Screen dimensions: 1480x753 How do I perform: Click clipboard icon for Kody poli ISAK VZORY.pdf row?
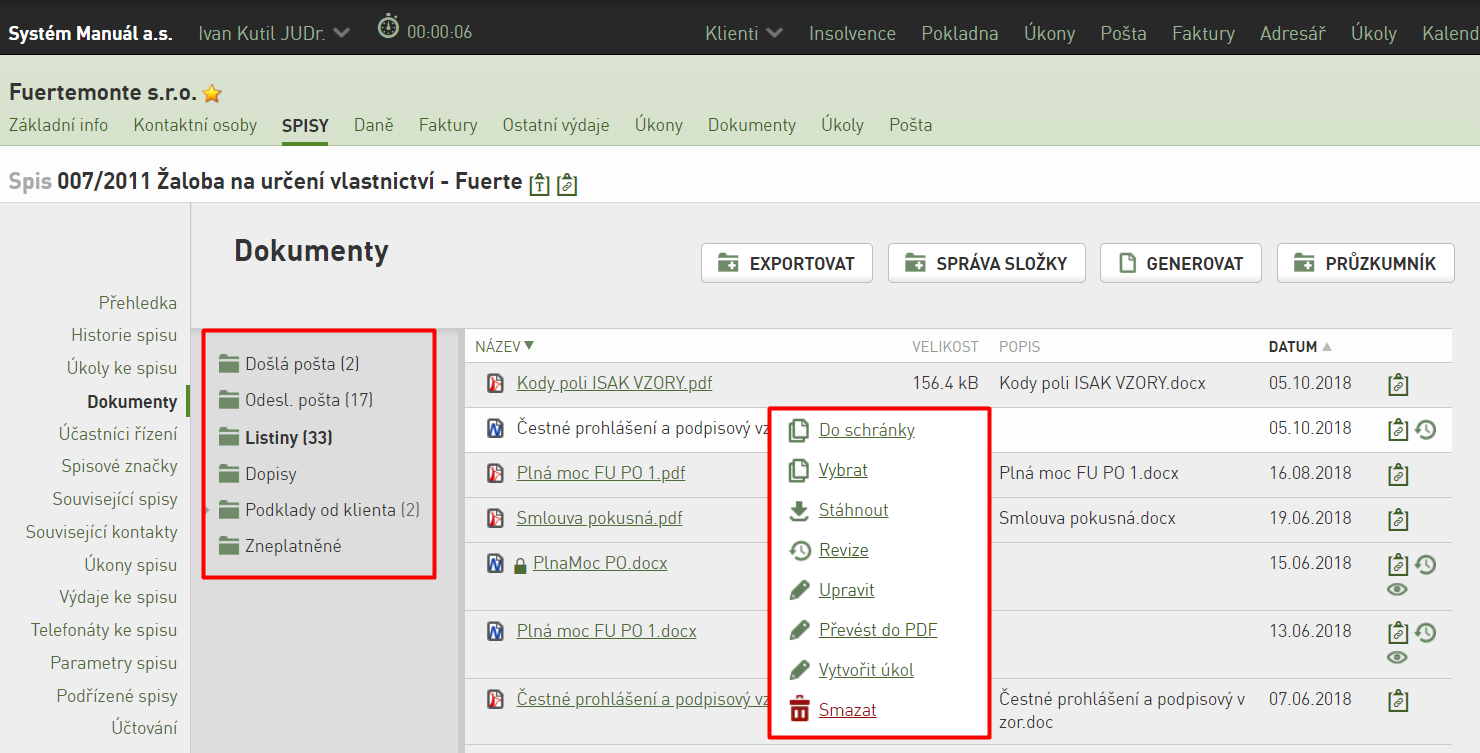pyautogui.click(x=1398, y=385)
